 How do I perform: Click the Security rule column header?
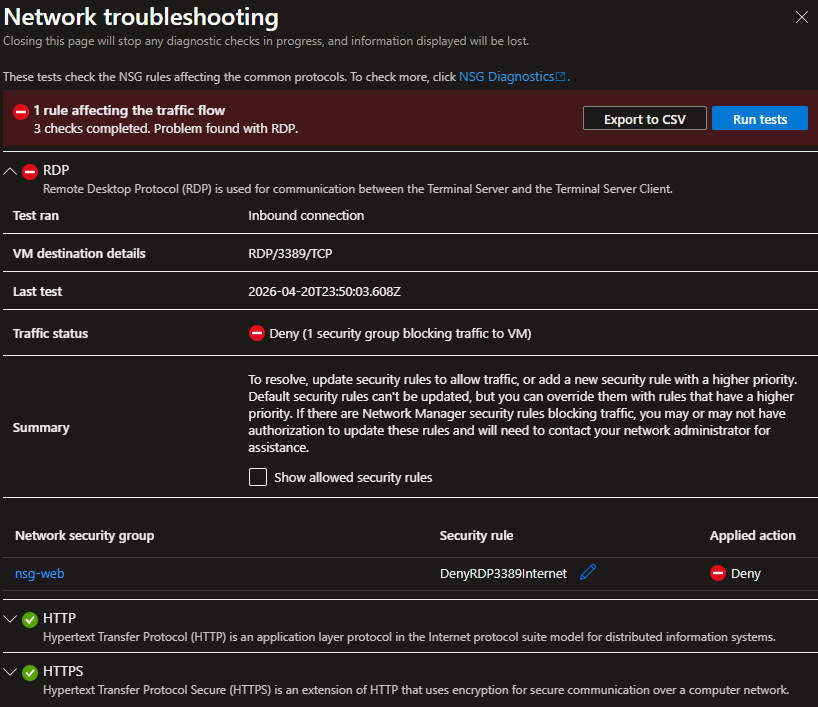point(476,535)
